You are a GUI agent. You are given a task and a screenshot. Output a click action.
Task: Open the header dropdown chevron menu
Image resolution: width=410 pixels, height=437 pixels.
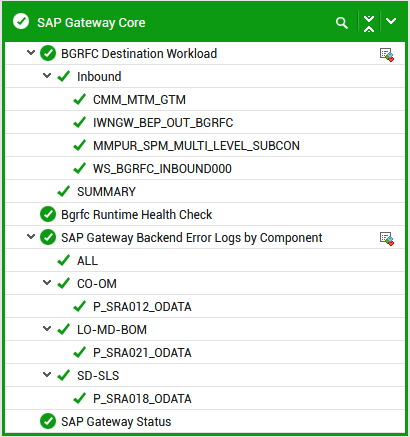tap(391, 21)
